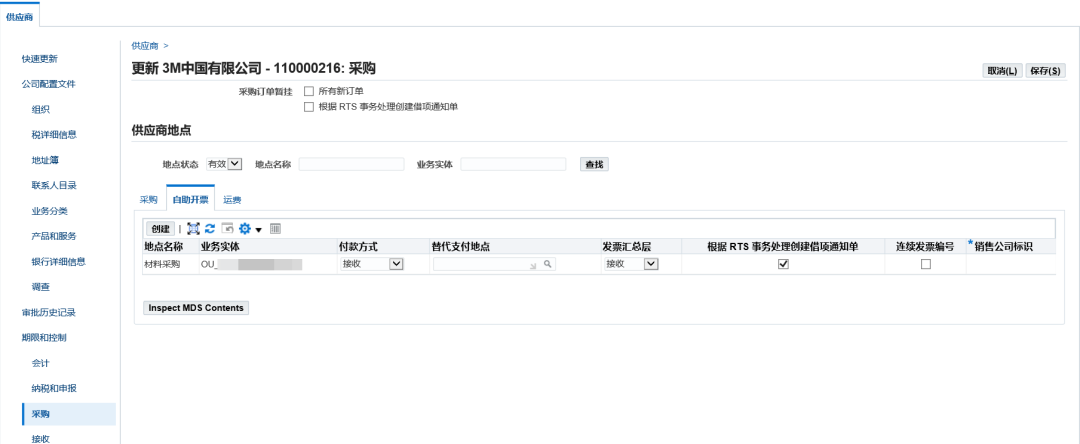Open 快速更新 in sidebar
This screenshot has height=444, width=1080.
pyautogui.click(x=39, y=59)
